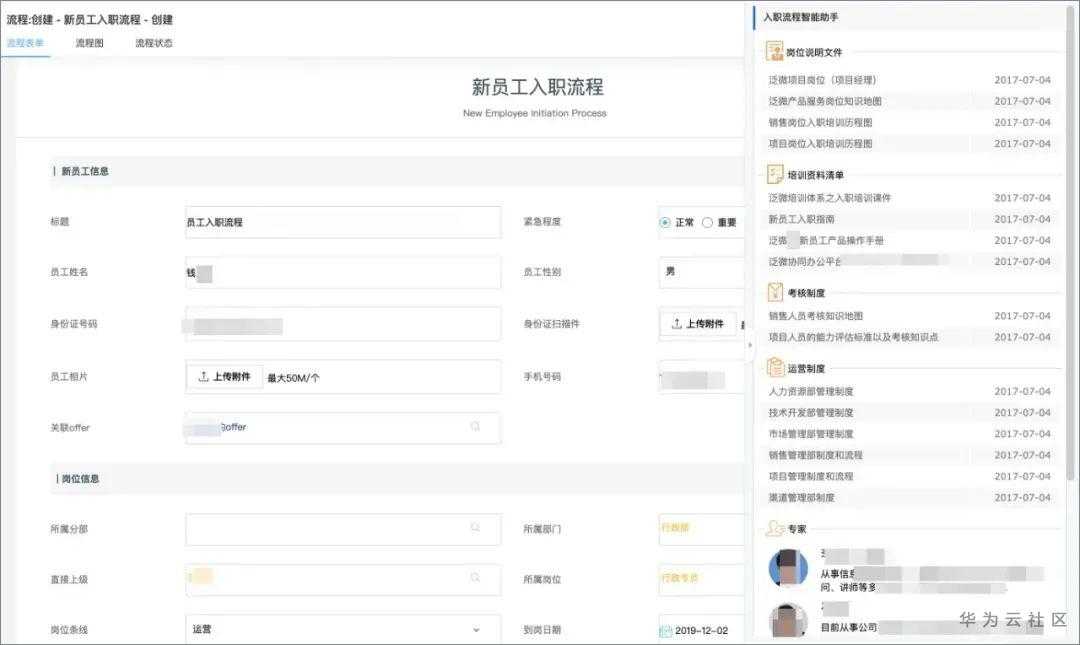The image size is (1080, 645).
Task: Click the 培训资料清单 section icon
Action: pos(775,174)
